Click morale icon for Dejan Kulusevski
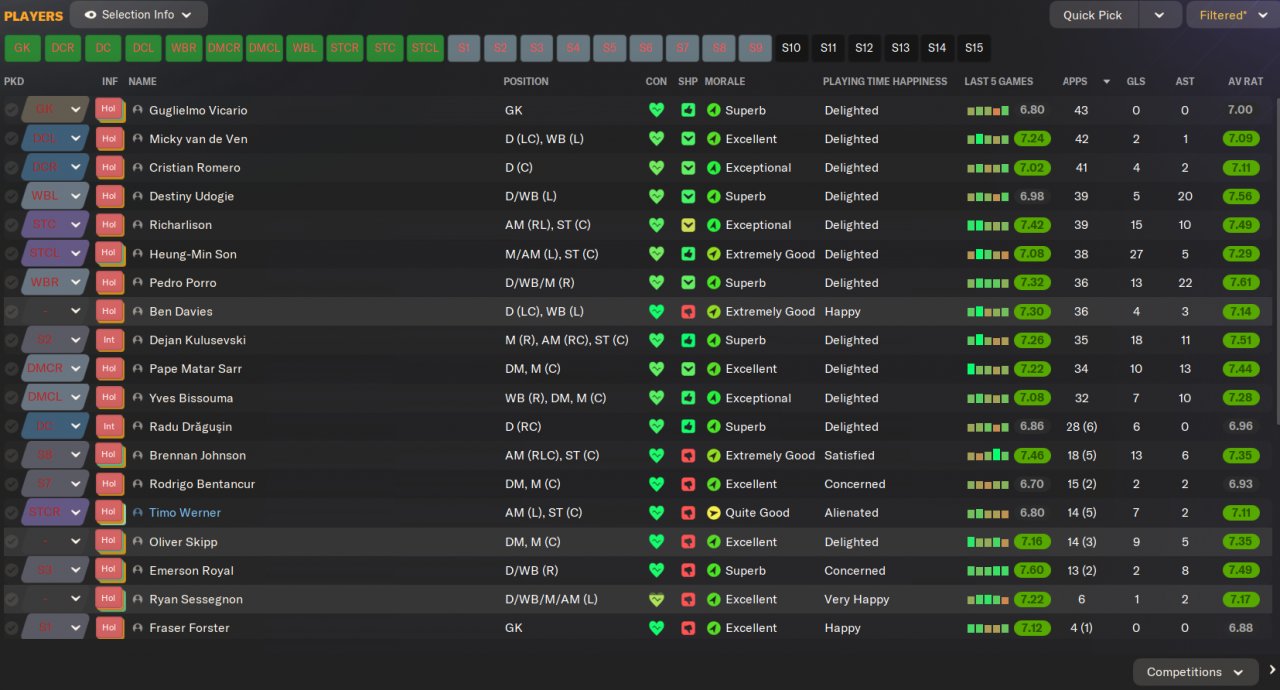Viewport: 1280px width, 690px height. (x=713, y=340)
